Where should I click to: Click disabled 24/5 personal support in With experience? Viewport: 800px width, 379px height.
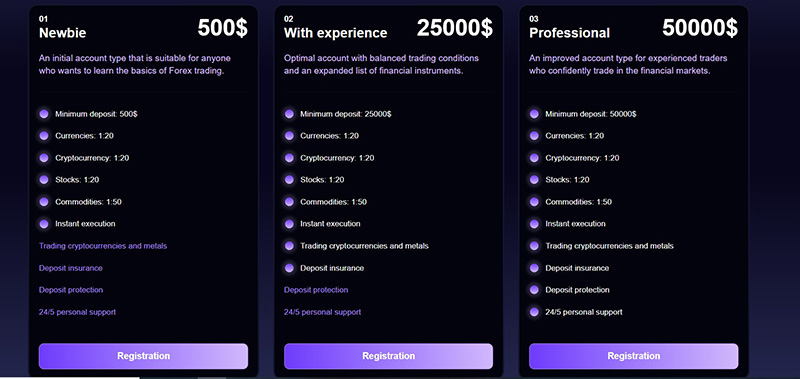[322, 312]
